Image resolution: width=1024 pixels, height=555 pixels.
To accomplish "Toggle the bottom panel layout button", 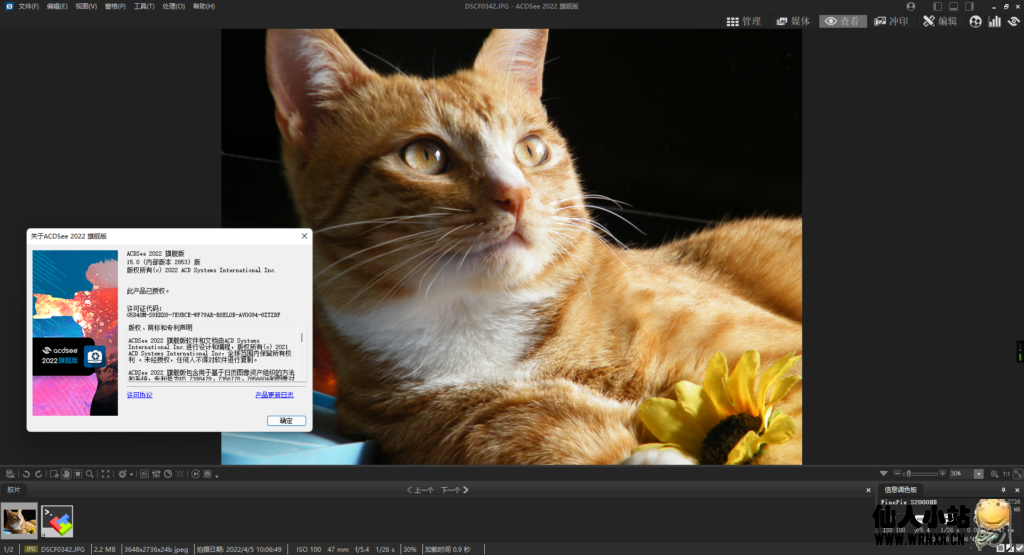I will coord(953,6).
